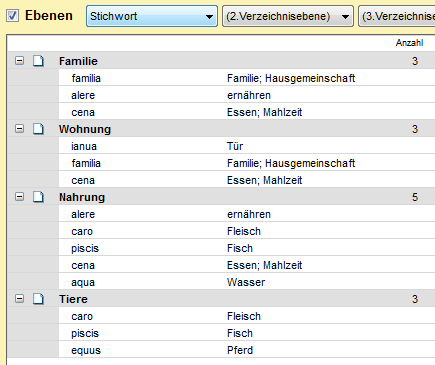Click the document icon beside Wohnung
The width and height of the screenshot is (435, 365).
click(x=38, y=129)
